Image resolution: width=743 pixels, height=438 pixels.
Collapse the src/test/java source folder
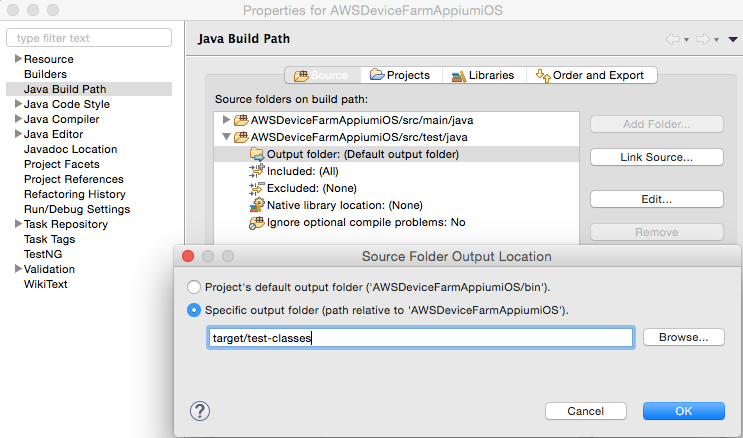coord(227,137)
